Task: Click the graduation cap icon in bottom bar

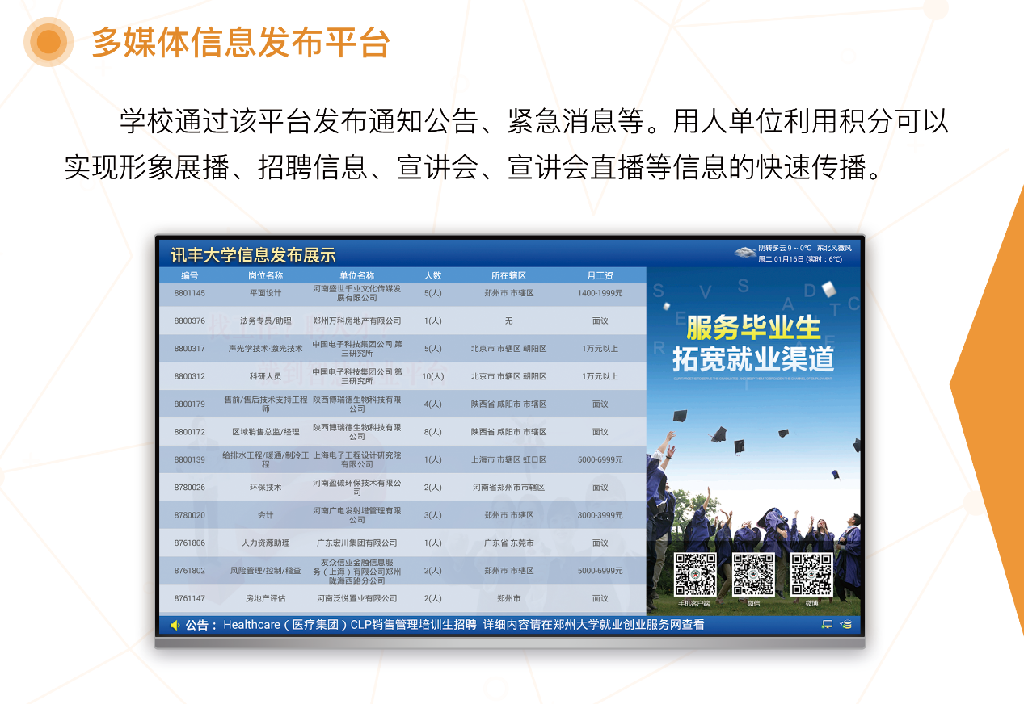Action: [x=846, y=624]
